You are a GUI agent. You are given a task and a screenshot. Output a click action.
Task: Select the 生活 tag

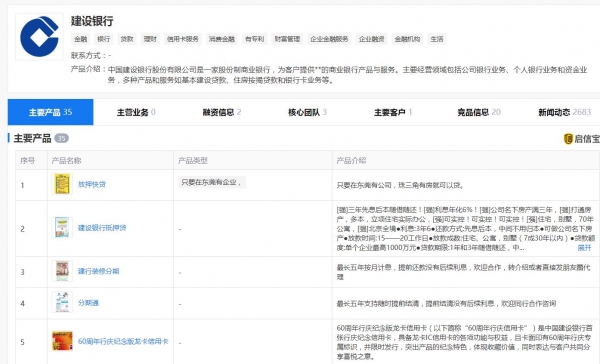(437, 39)
